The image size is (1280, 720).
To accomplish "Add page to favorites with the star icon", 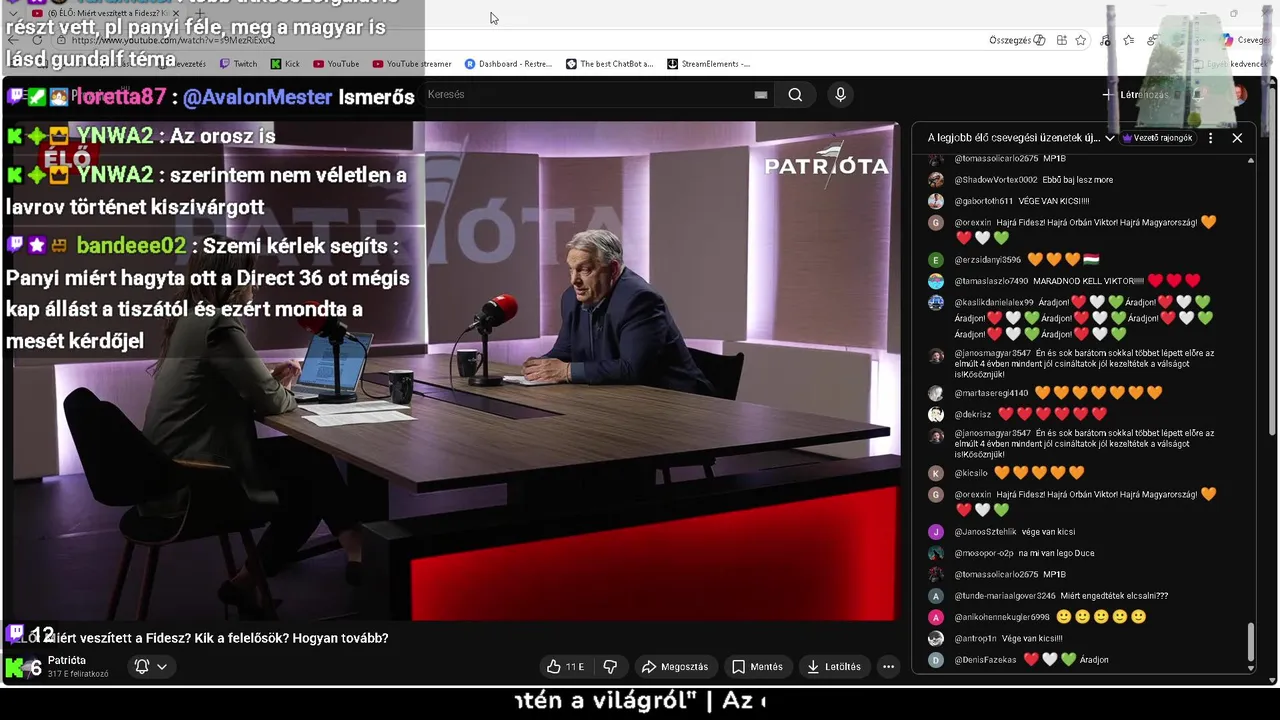I will tap(1081, 40).
